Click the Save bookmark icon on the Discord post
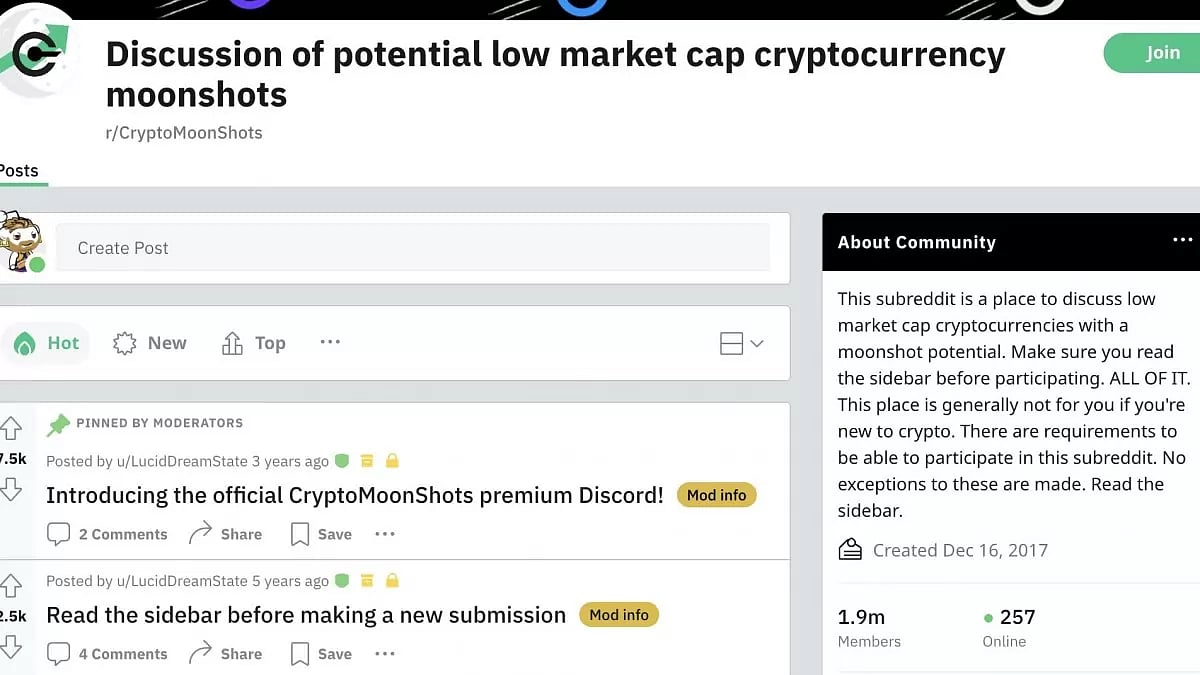Screen dimensions: 1200x675 coord(297,533)
